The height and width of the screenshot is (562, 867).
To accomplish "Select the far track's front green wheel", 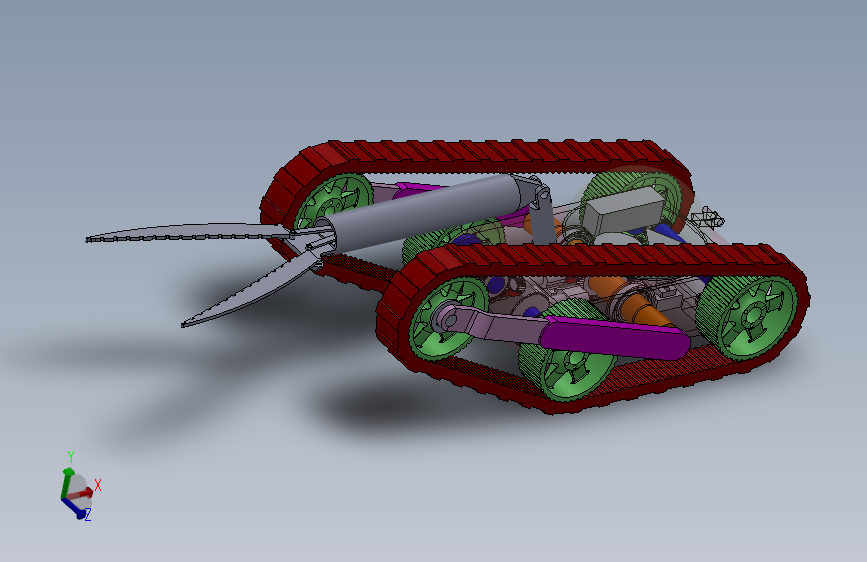I will tap(333, 200).
